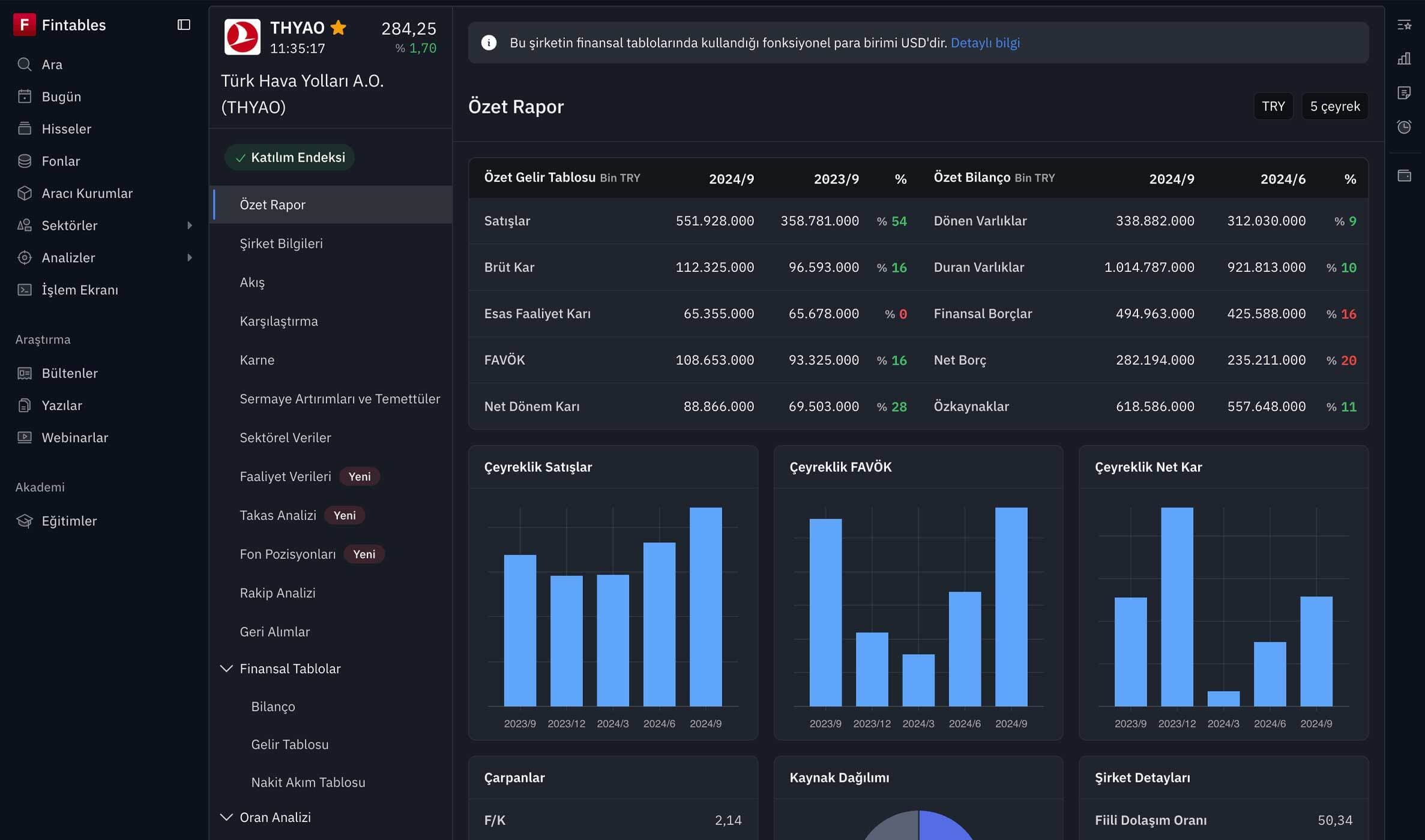Open the notes icon in right rail

pos(1404,93)
